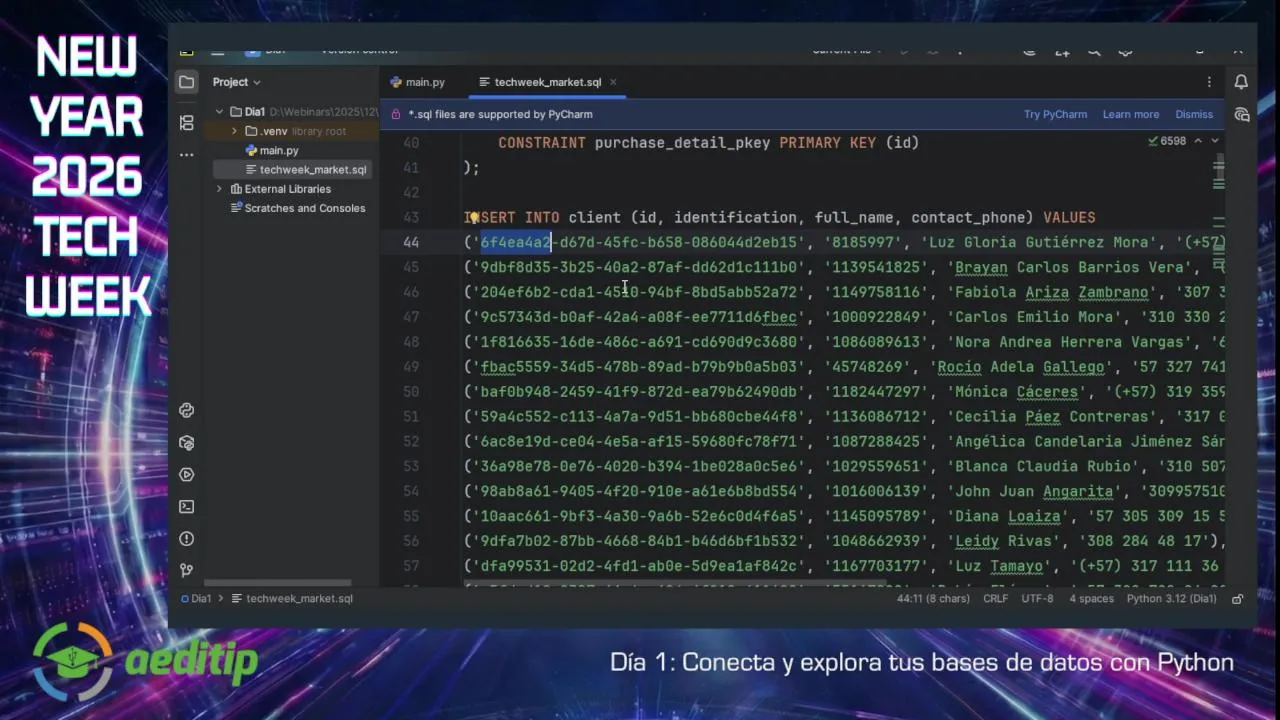Expand the .venv folder
The image size is (1280, 720).
pos(234,131)
